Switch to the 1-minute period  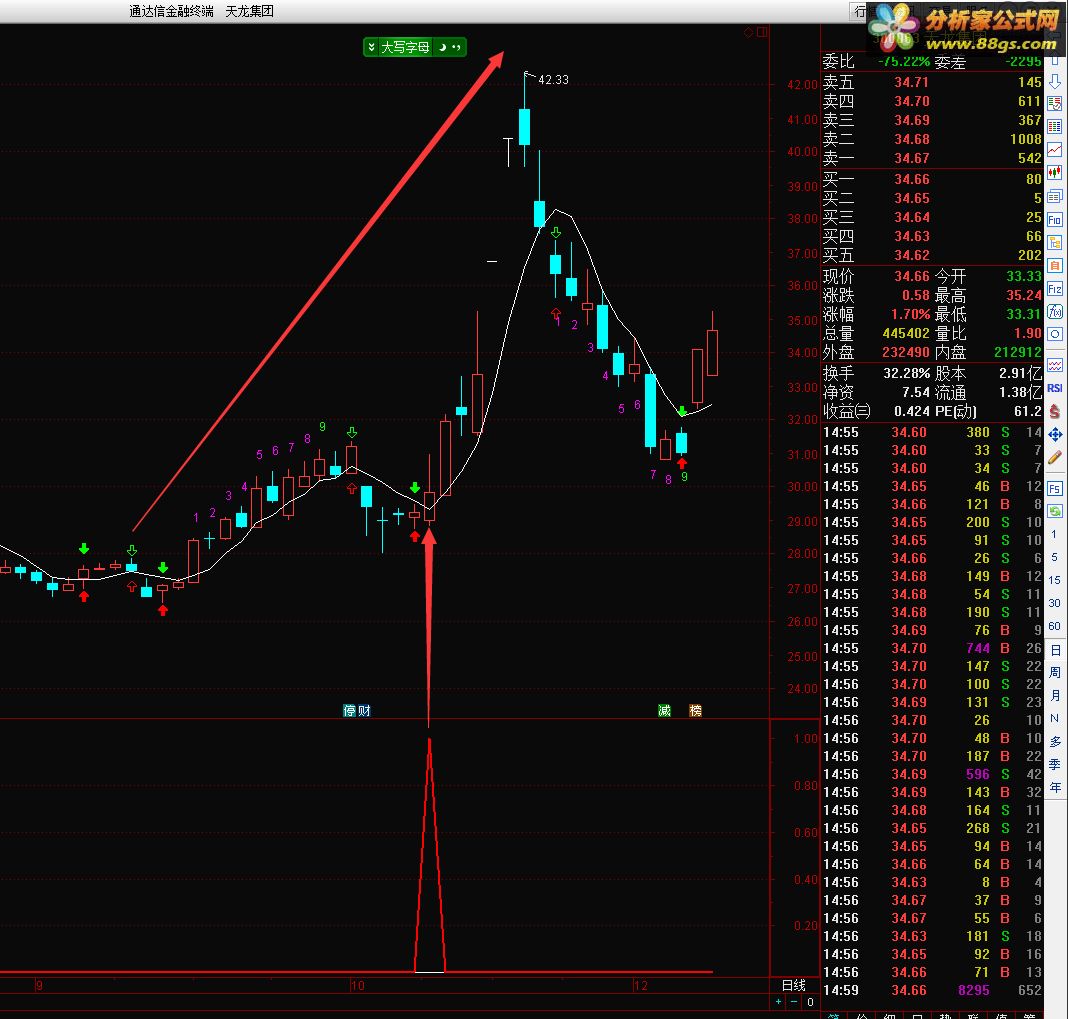click(x=1054, y=534)
